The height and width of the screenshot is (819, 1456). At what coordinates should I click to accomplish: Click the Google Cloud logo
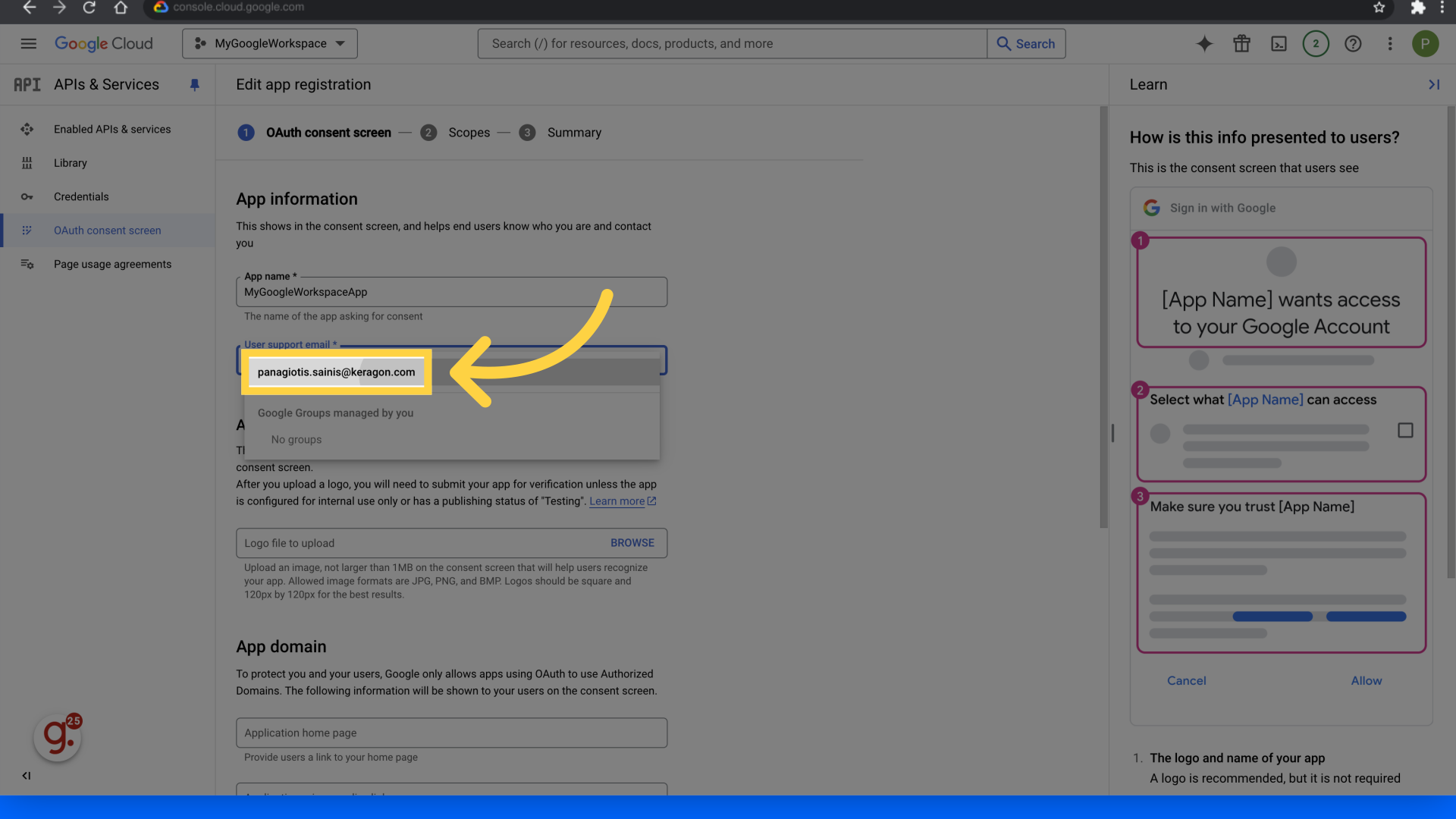tap(104, 43)
